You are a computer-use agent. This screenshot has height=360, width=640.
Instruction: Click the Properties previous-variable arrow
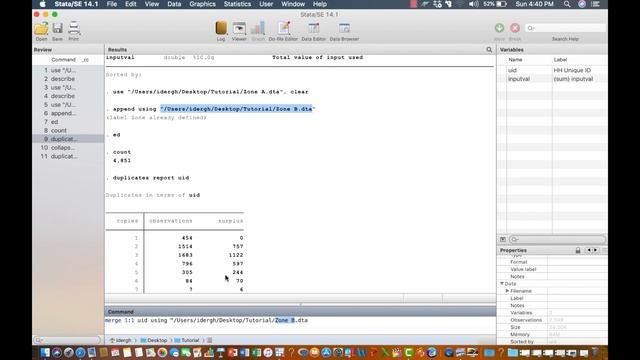point(589,250)
